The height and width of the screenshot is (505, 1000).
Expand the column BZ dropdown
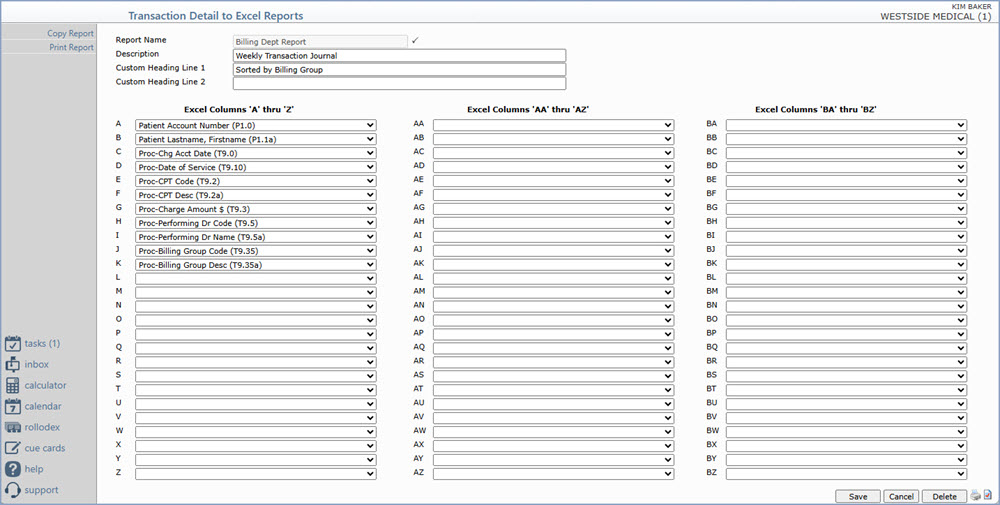[x=846, y=474]
